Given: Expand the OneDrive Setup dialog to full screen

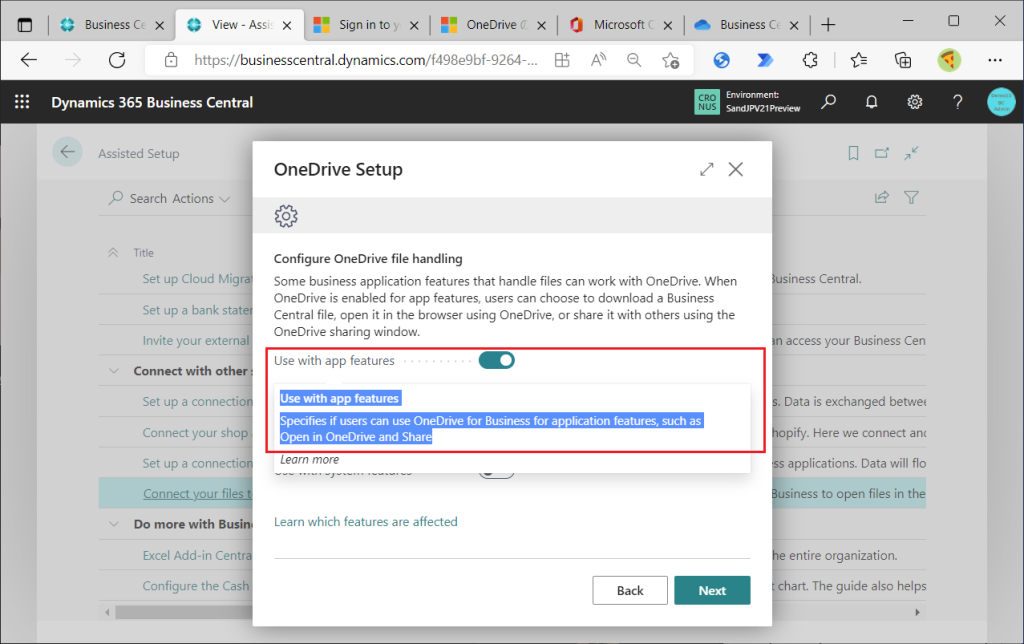Looking at the screenshot, I should 707,169.
